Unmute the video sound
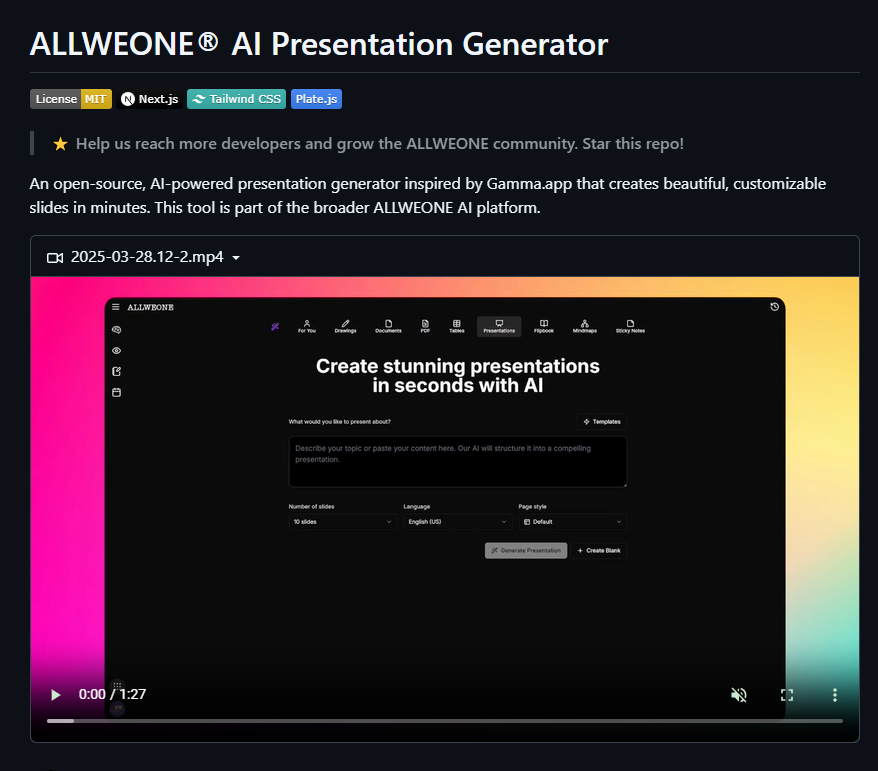Image resolution: width=878 pixels, height=771 pixels. click(x=738, y=694)
